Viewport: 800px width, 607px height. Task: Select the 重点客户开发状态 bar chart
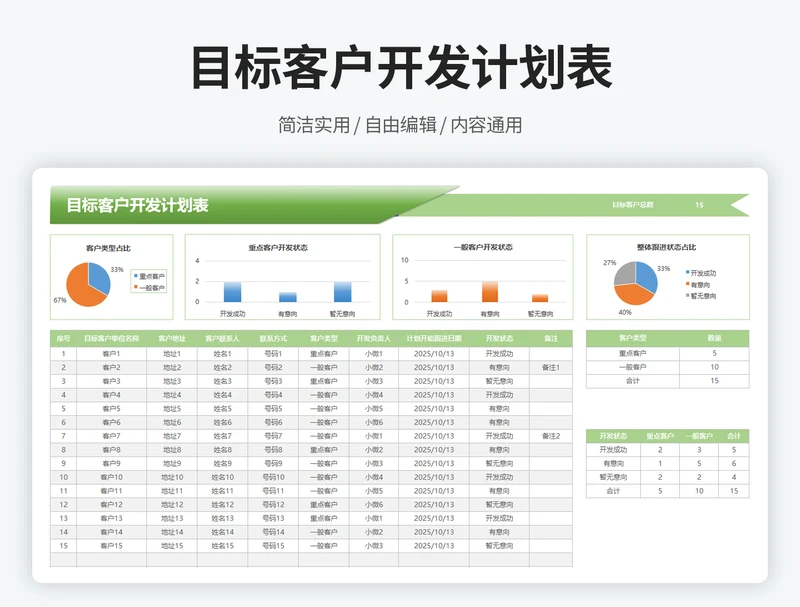[x=283, y=277]
